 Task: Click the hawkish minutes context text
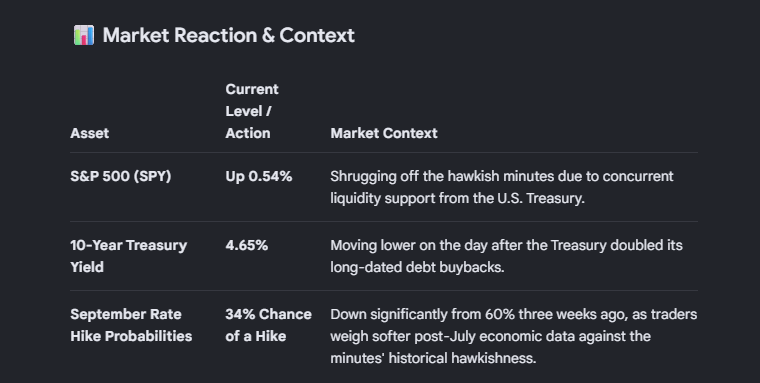click(x=502, y=187)
